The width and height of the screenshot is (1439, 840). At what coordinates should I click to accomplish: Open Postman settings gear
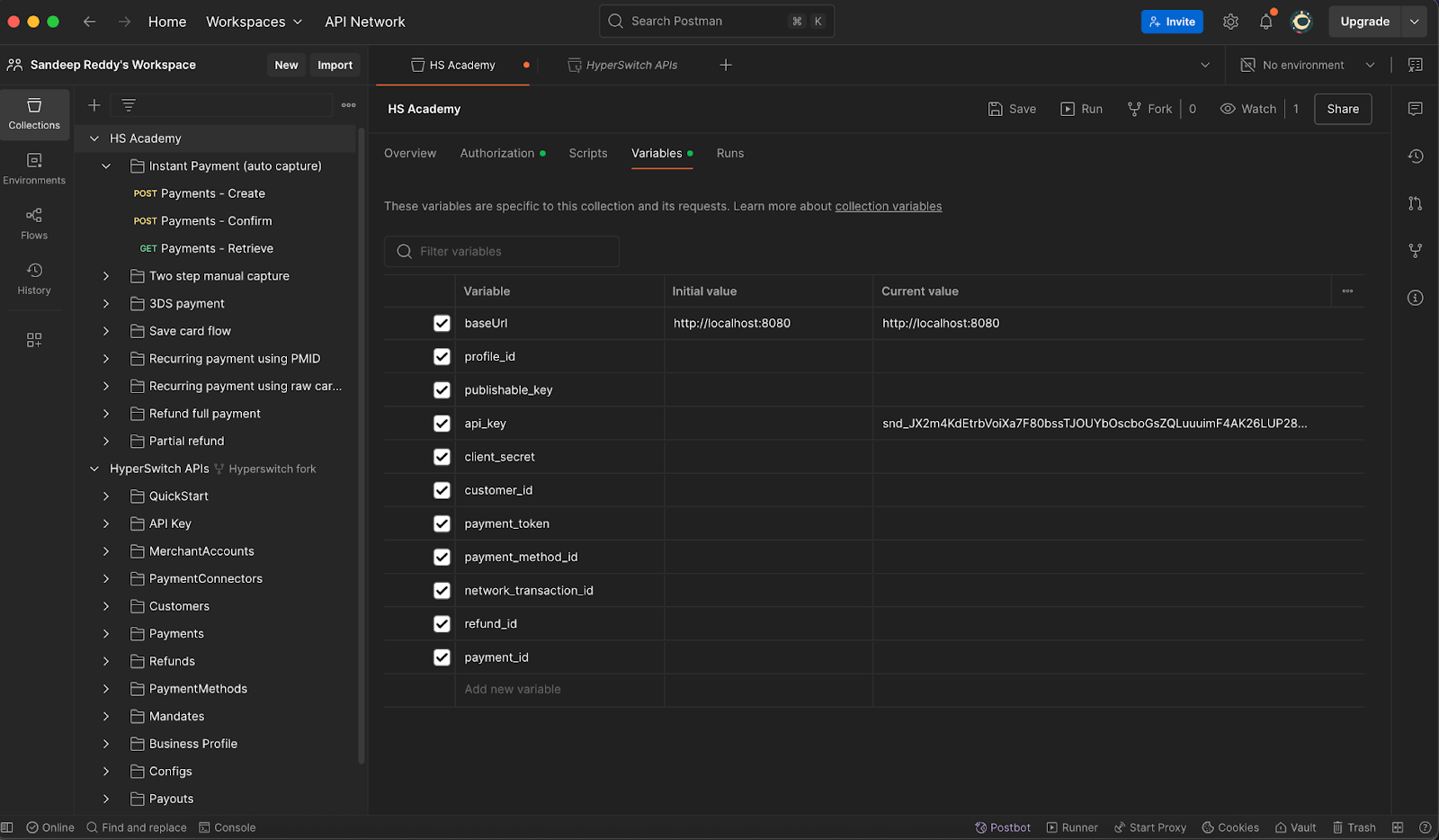pos(1230,22)
